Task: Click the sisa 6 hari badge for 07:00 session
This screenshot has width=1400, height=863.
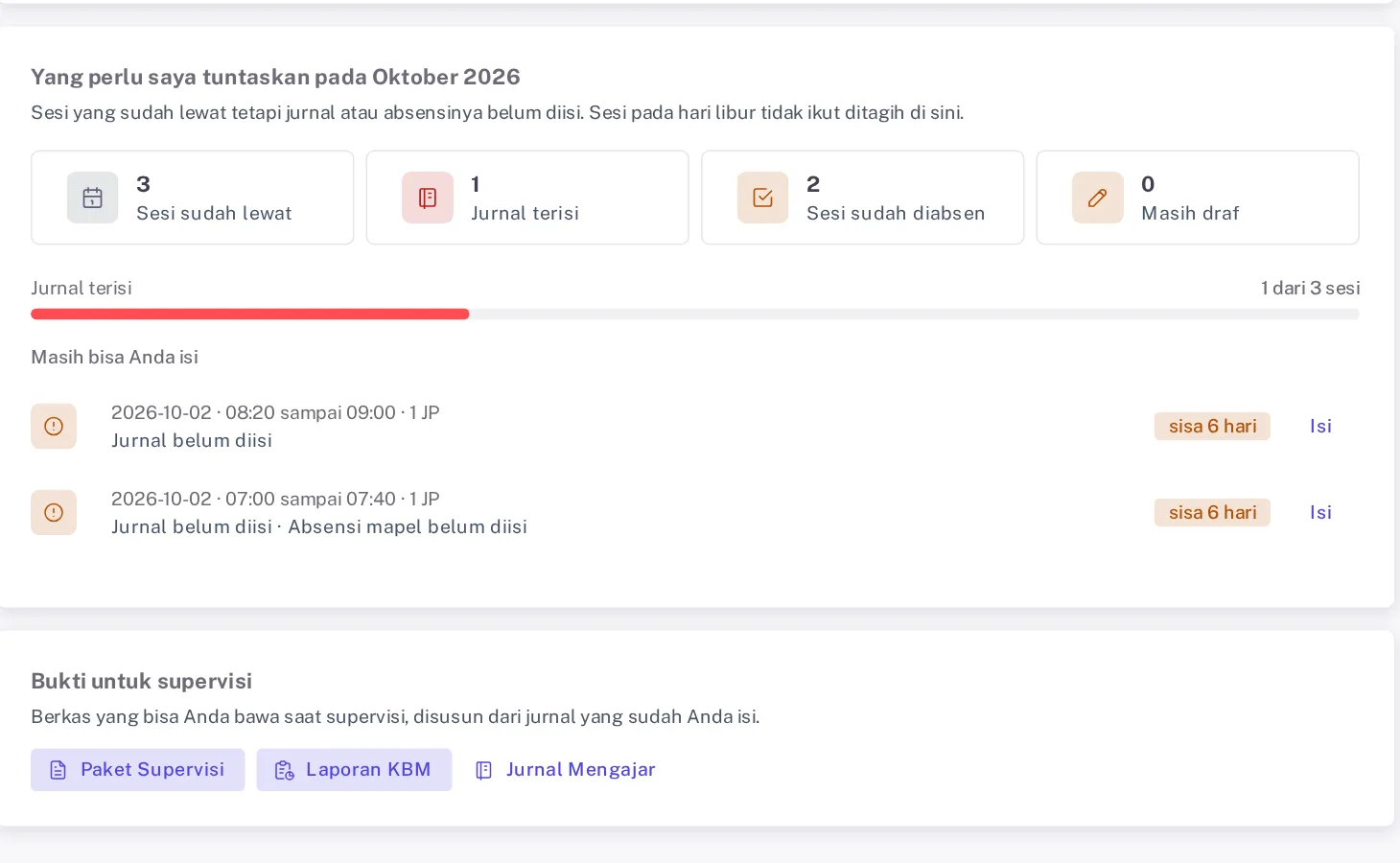Action: click(x=1212, y=512)
